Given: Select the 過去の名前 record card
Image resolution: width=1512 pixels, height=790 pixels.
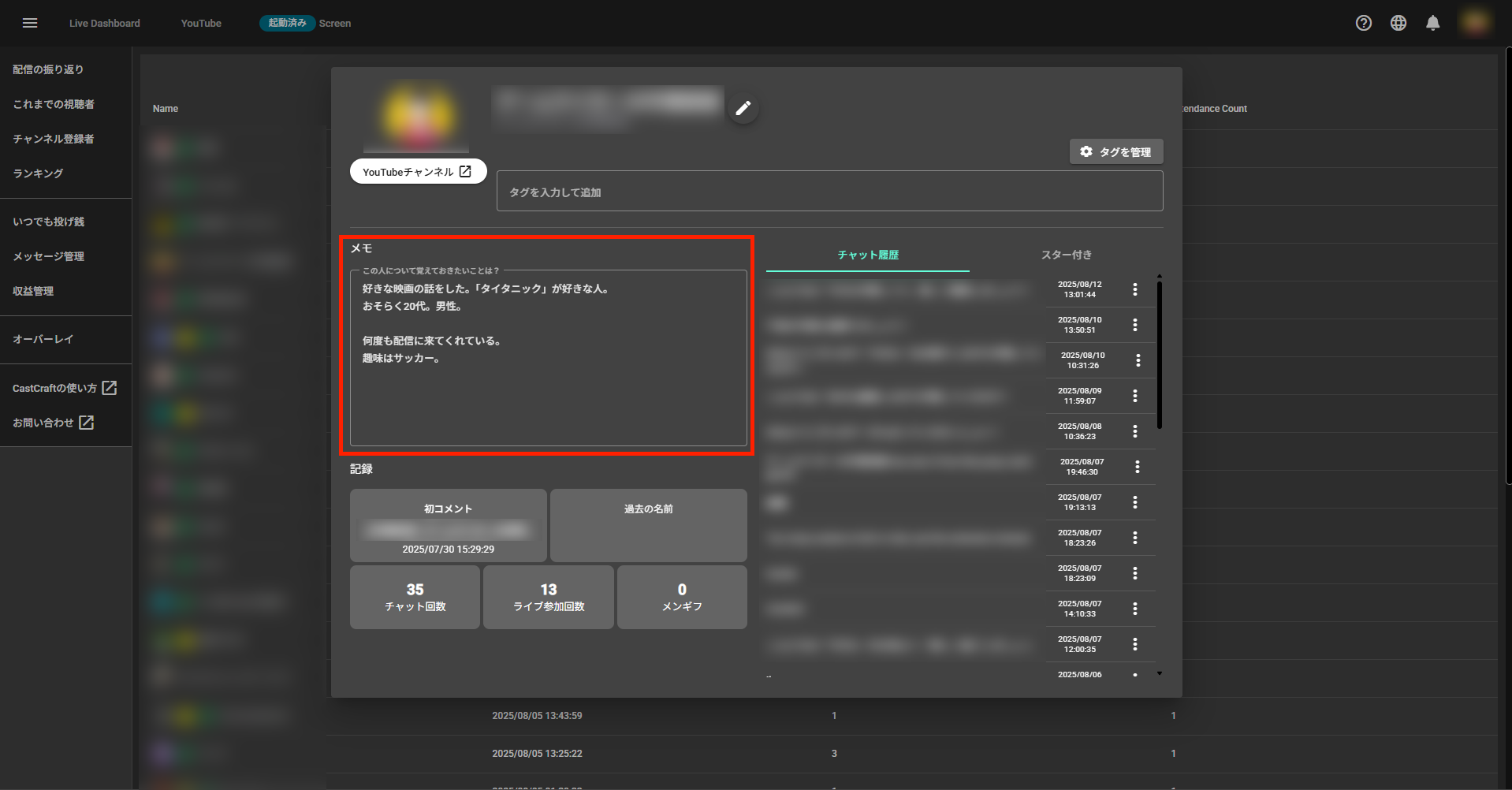Looking at the screenshot, I should pyautogui.click(x=649, y=525).
